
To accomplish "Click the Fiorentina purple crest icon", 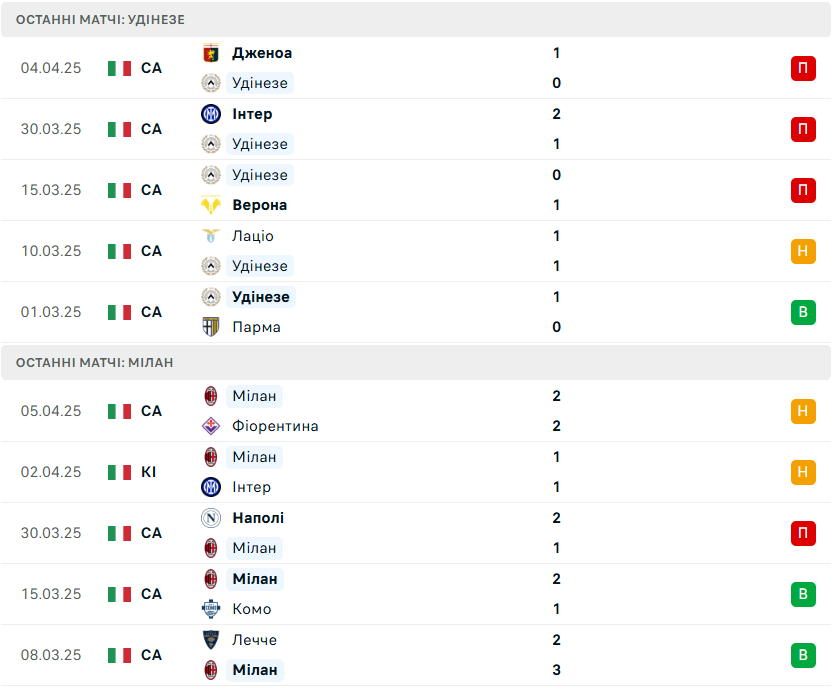I will point(211,426).
